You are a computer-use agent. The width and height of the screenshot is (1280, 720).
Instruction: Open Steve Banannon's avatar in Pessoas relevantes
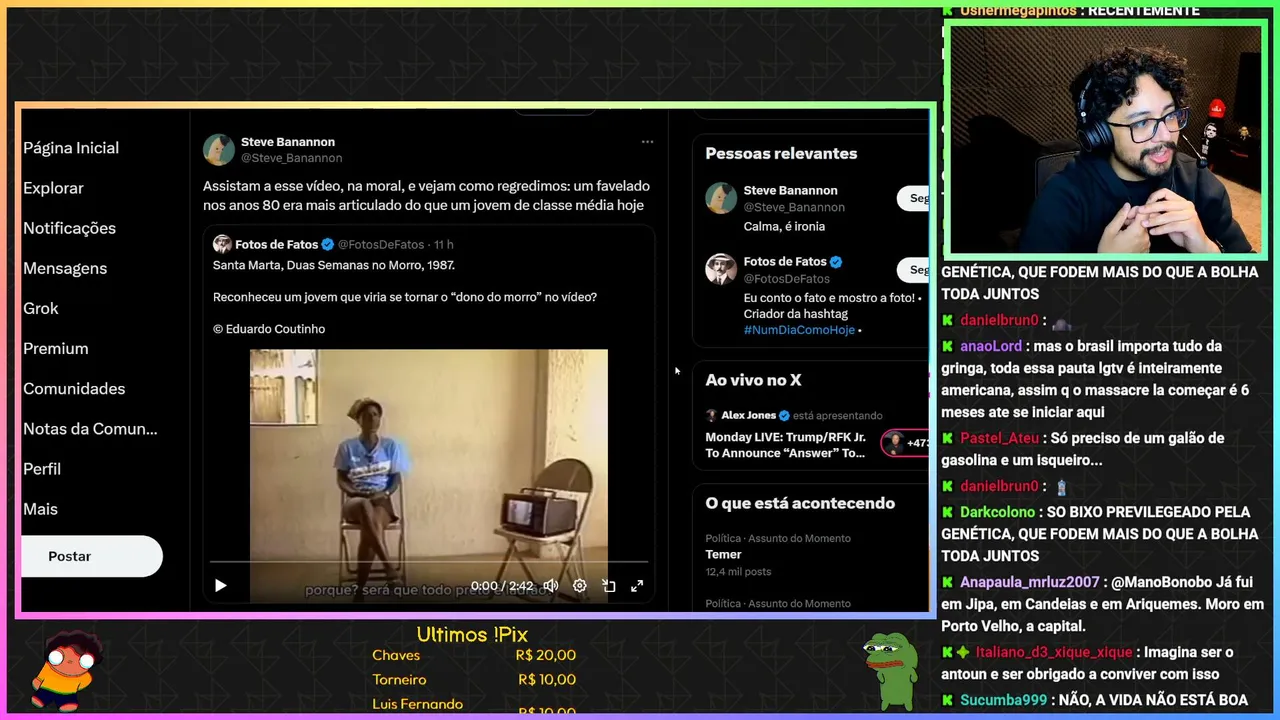tap(721, 198)
